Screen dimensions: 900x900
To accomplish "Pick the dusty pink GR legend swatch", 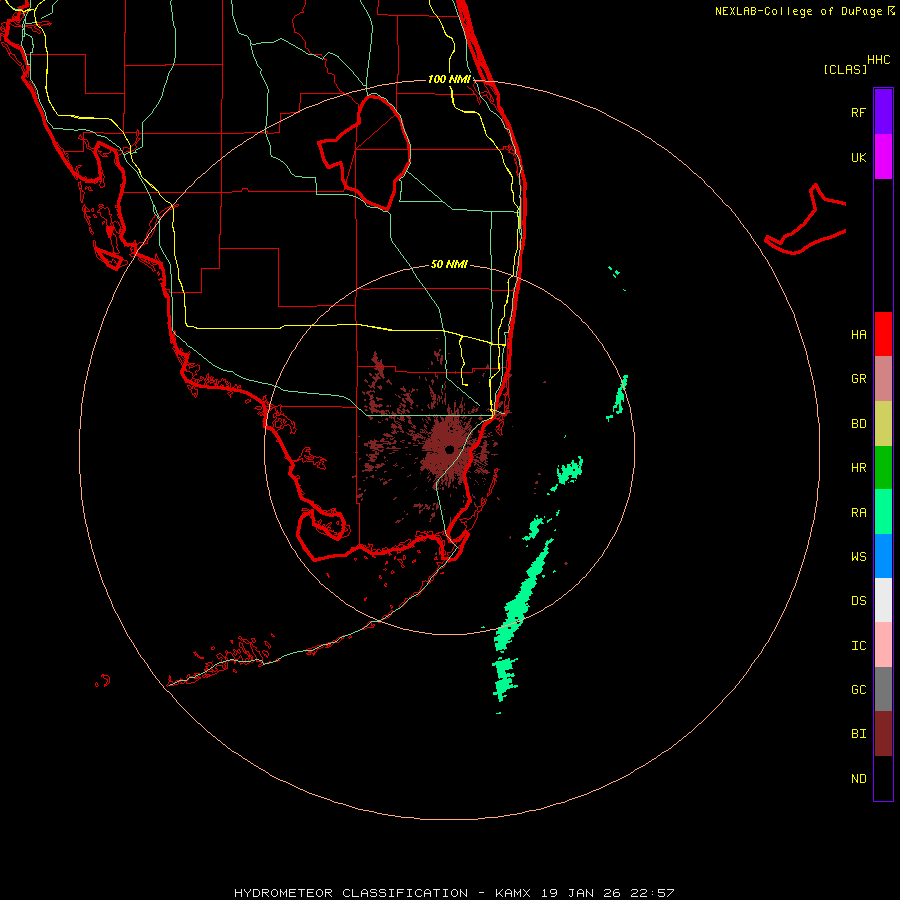I will (x=883, y=379).
